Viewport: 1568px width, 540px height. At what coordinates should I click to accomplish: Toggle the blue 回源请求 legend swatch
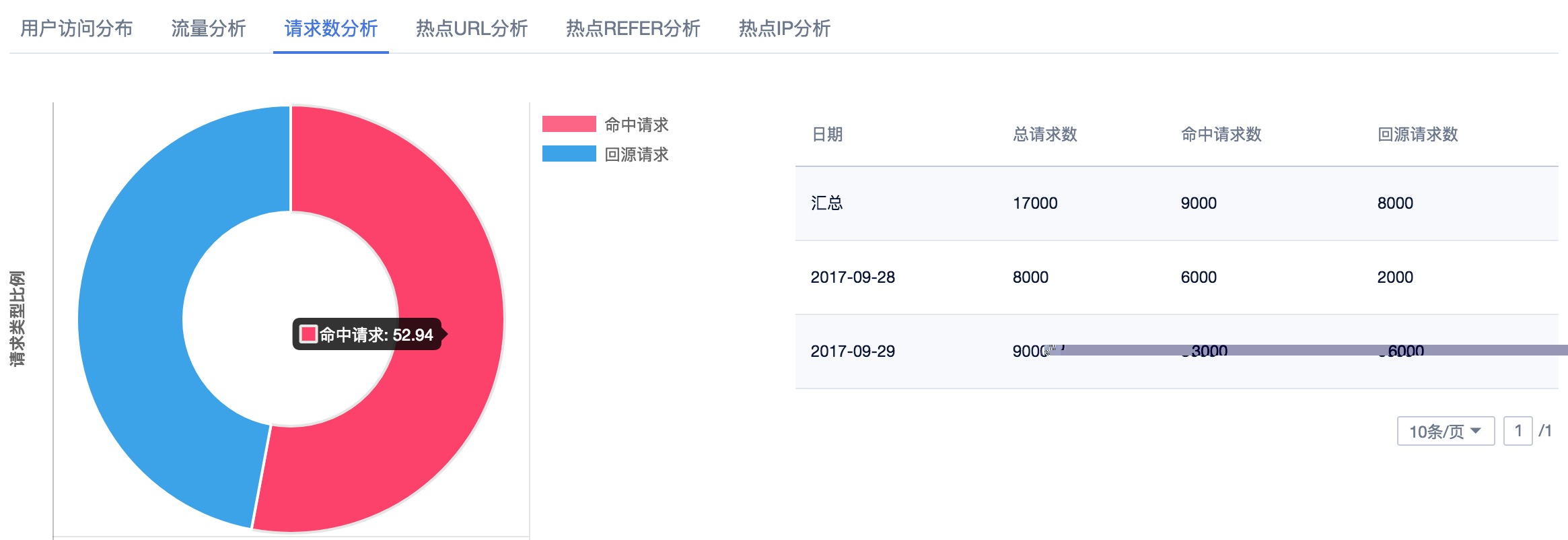click(x=569, y=154)
